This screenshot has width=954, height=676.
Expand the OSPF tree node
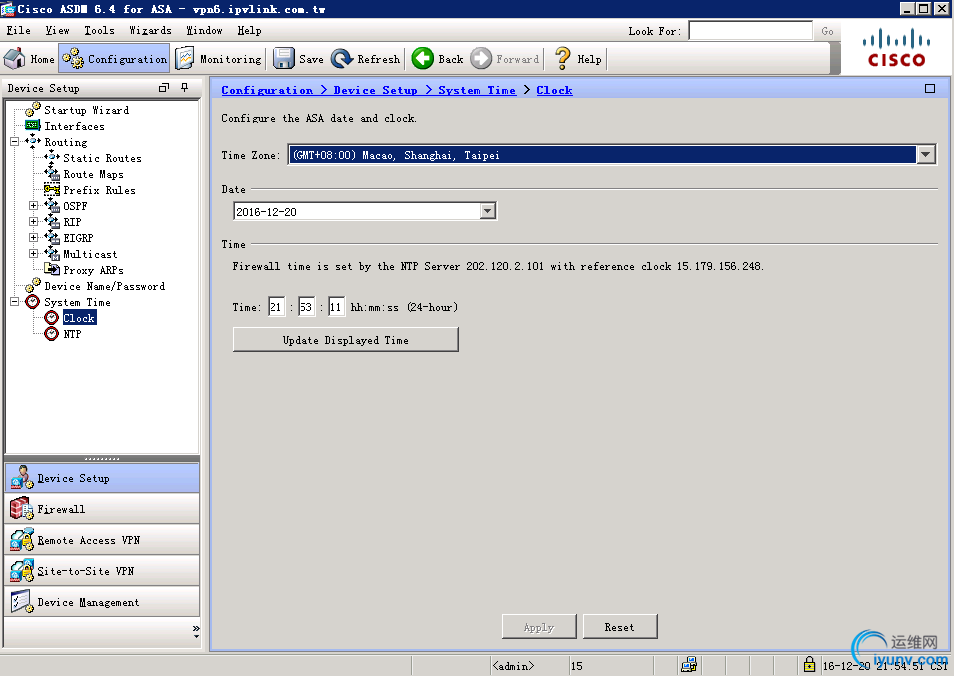(34, 206)
